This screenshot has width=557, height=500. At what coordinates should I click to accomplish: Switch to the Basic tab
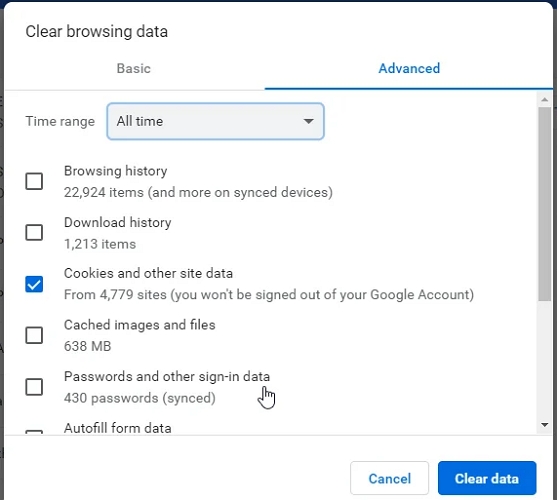(134, 68)
